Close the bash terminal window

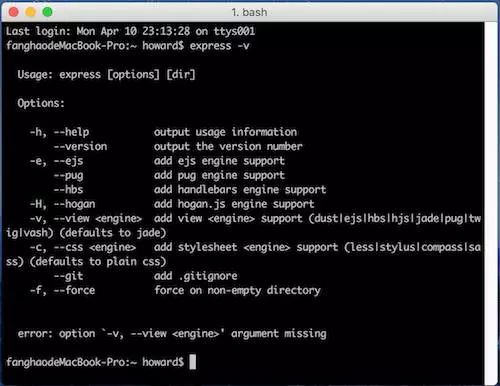click(14, 12)
